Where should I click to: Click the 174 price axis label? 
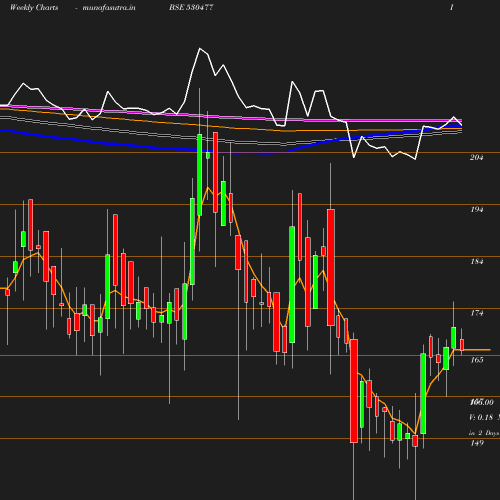coord(477,313)
